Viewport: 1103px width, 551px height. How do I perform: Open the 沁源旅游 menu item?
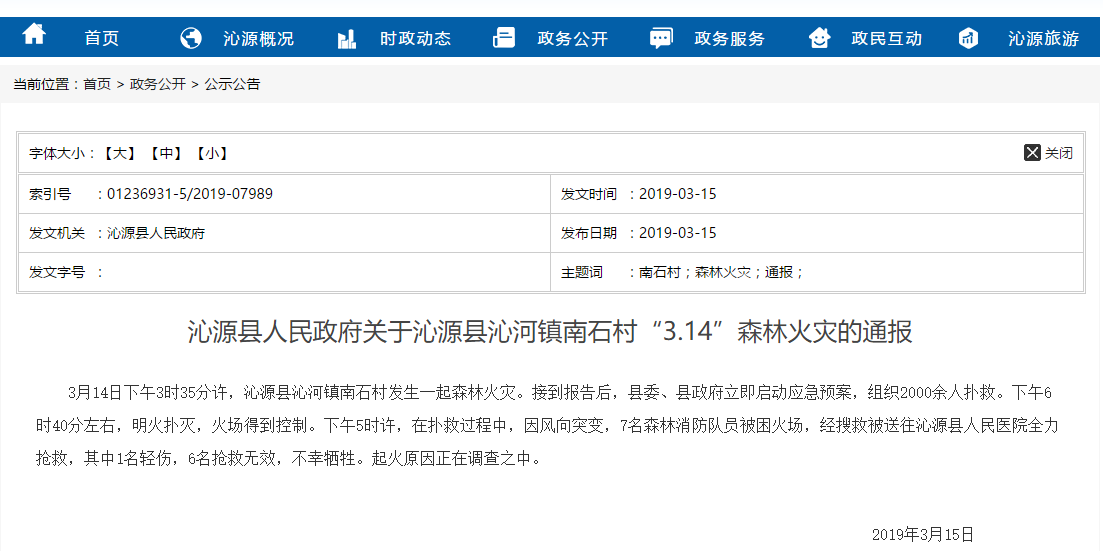(x=1043, y=39)
